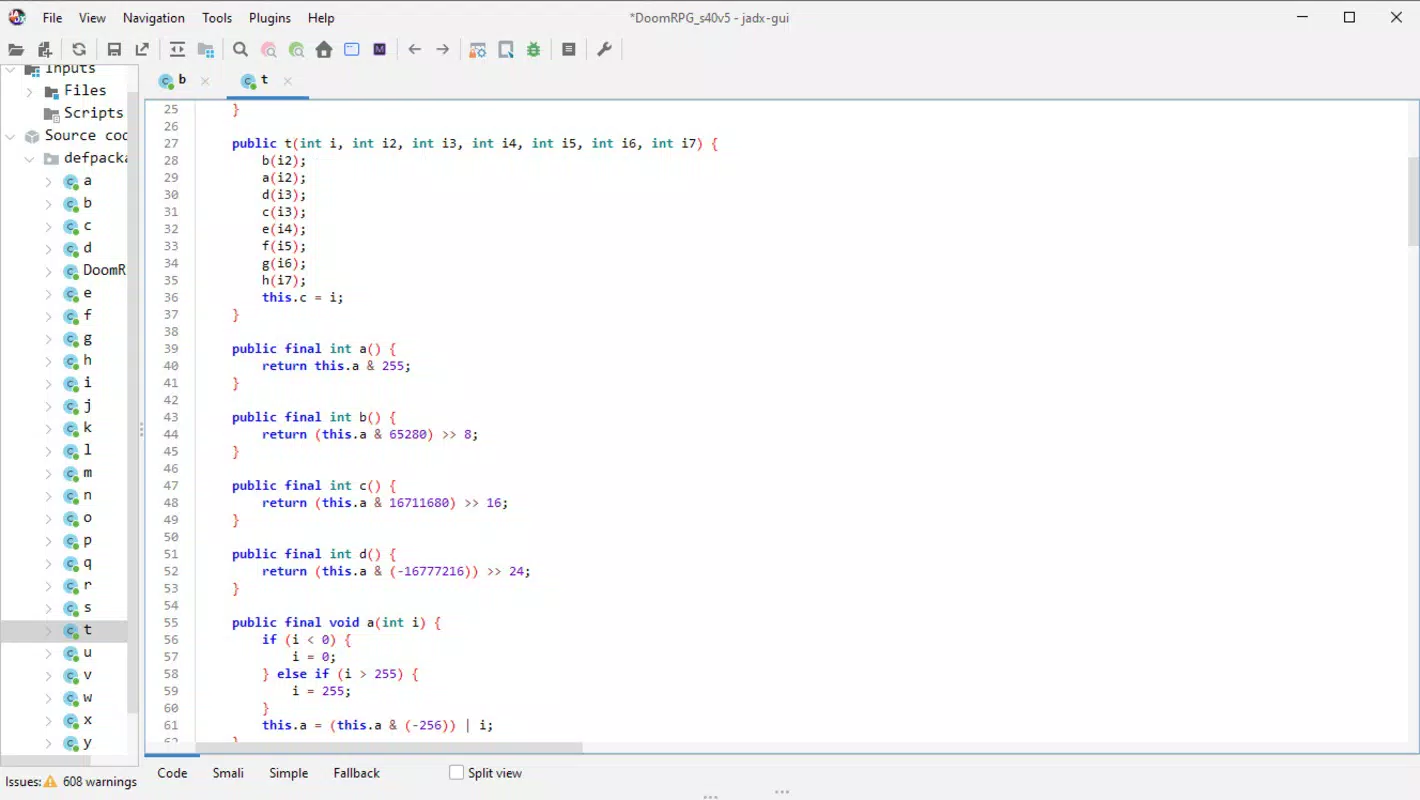Open Class search pink icon
Image resolution: width=1420 pixels, height=800 pixels.
(268, 49)
